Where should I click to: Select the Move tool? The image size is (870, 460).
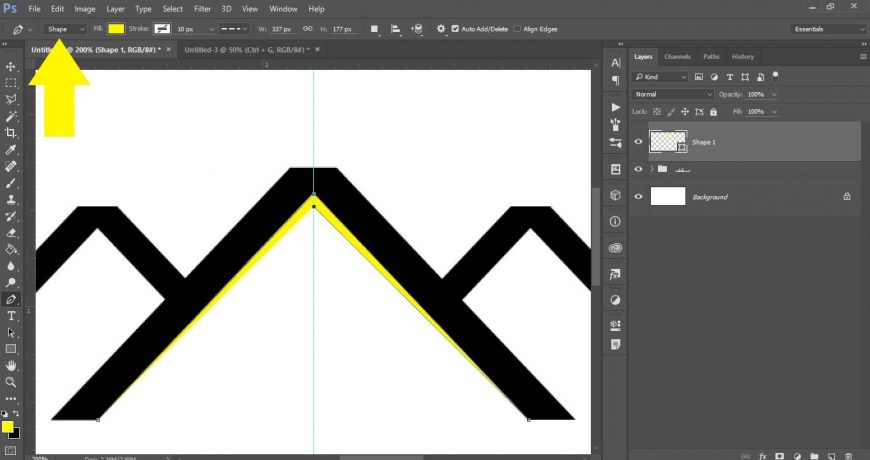tap(11, 66)
